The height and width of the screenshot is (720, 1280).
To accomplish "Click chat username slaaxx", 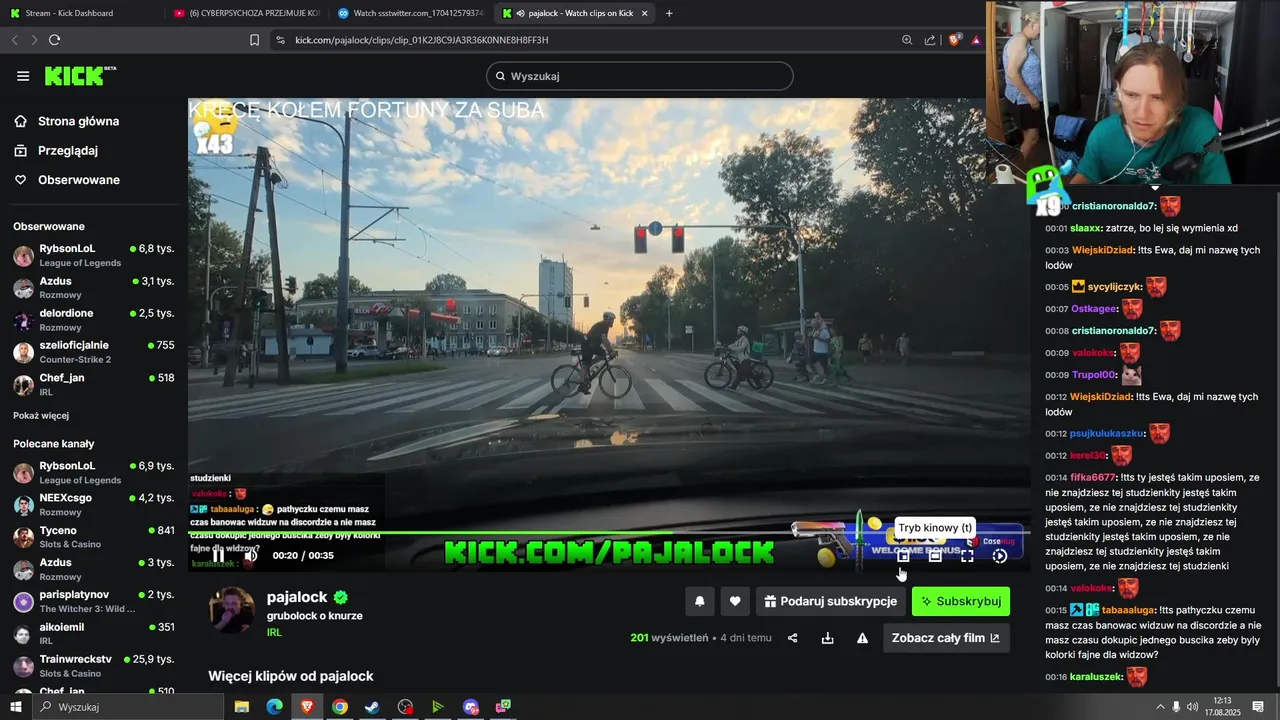I will click(1085, 228).
